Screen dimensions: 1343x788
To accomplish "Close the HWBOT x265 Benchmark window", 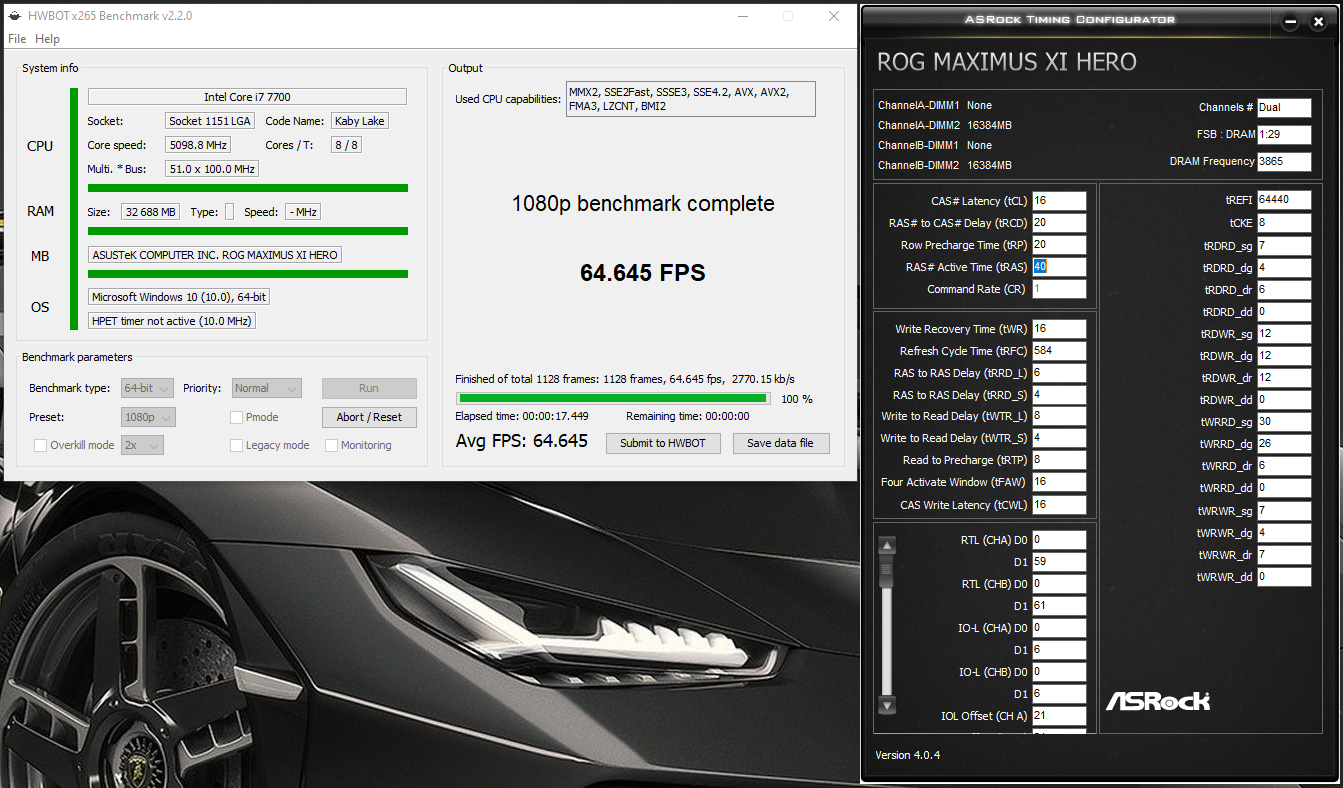I will (x=834, y=16).
